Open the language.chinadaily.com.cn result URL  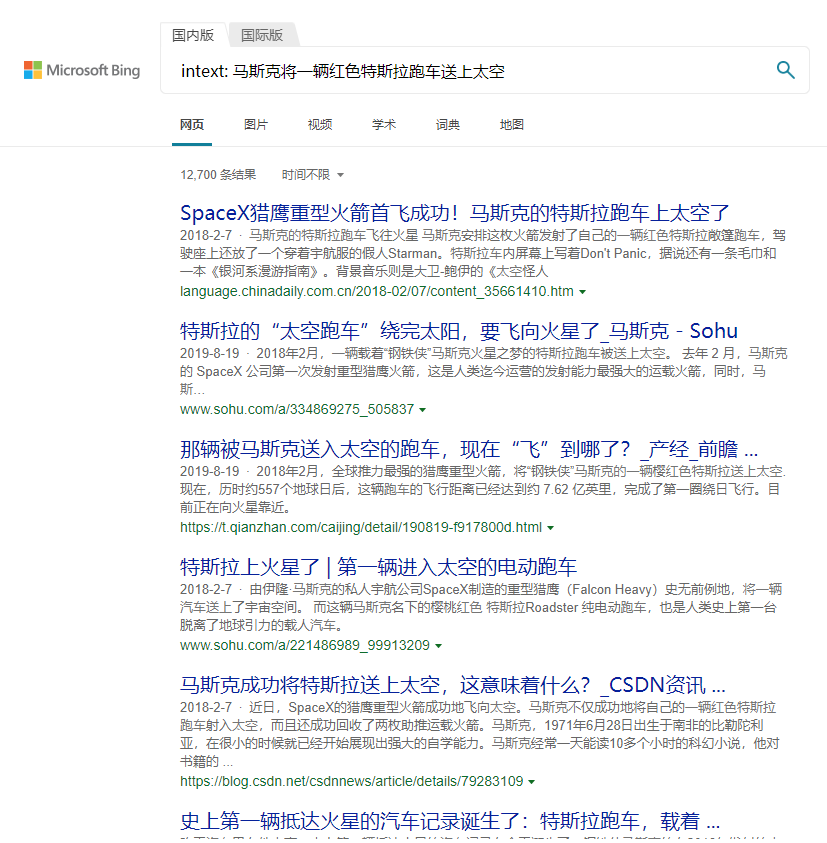(x=376, y=291)
